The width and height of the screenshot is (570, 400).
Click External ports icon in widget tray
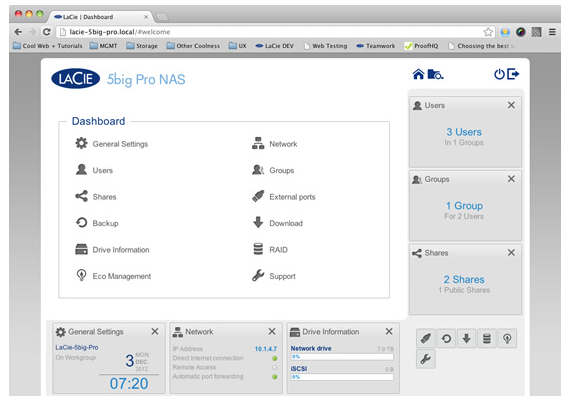point(426,339)
